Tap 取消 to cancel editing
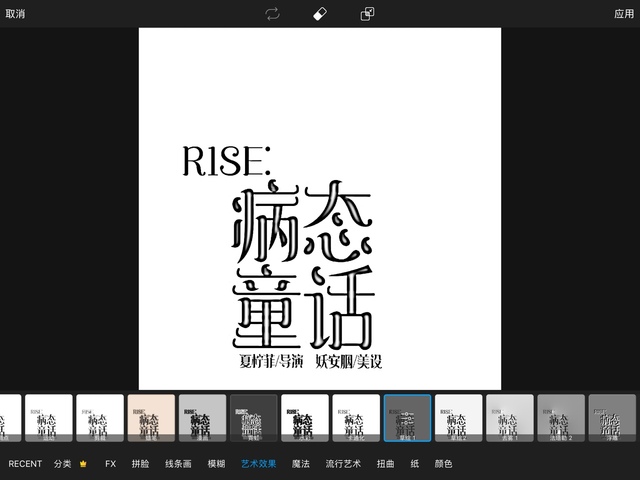The image size is (640, 480). click(16, 14)
